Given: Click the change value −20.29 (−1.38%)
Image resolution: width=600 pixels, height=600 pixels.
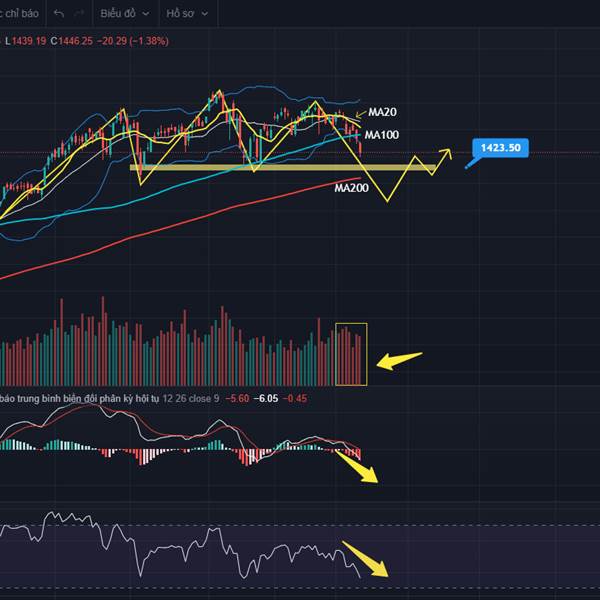Looking at the screenshot, I should pos(132,41).
